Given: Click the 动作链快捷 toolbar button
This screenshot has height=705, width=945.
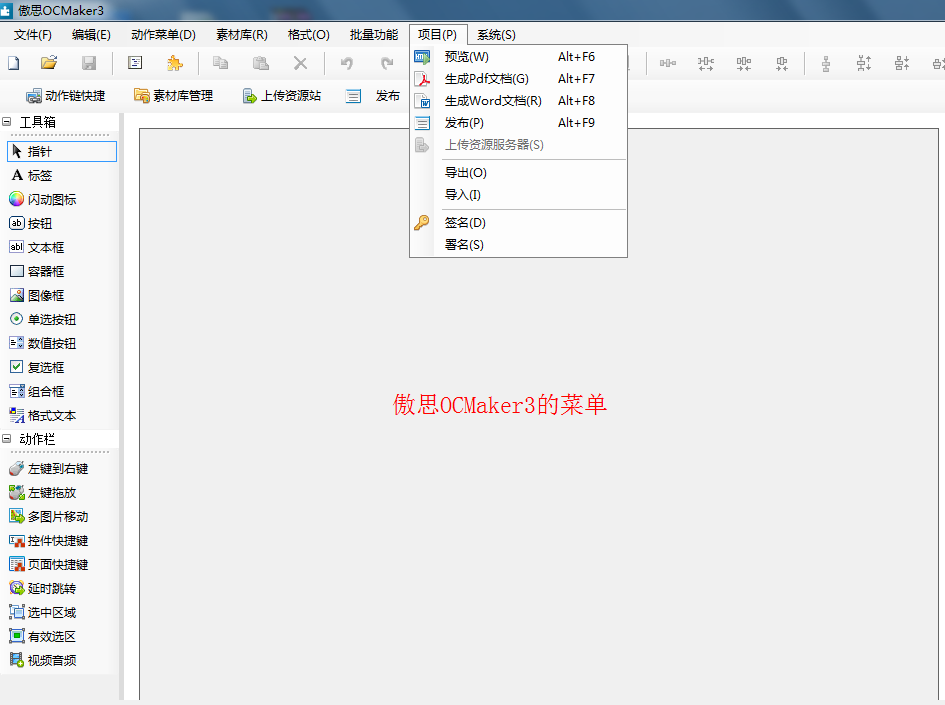Looking at the screenshot, I should pos(66,96).
